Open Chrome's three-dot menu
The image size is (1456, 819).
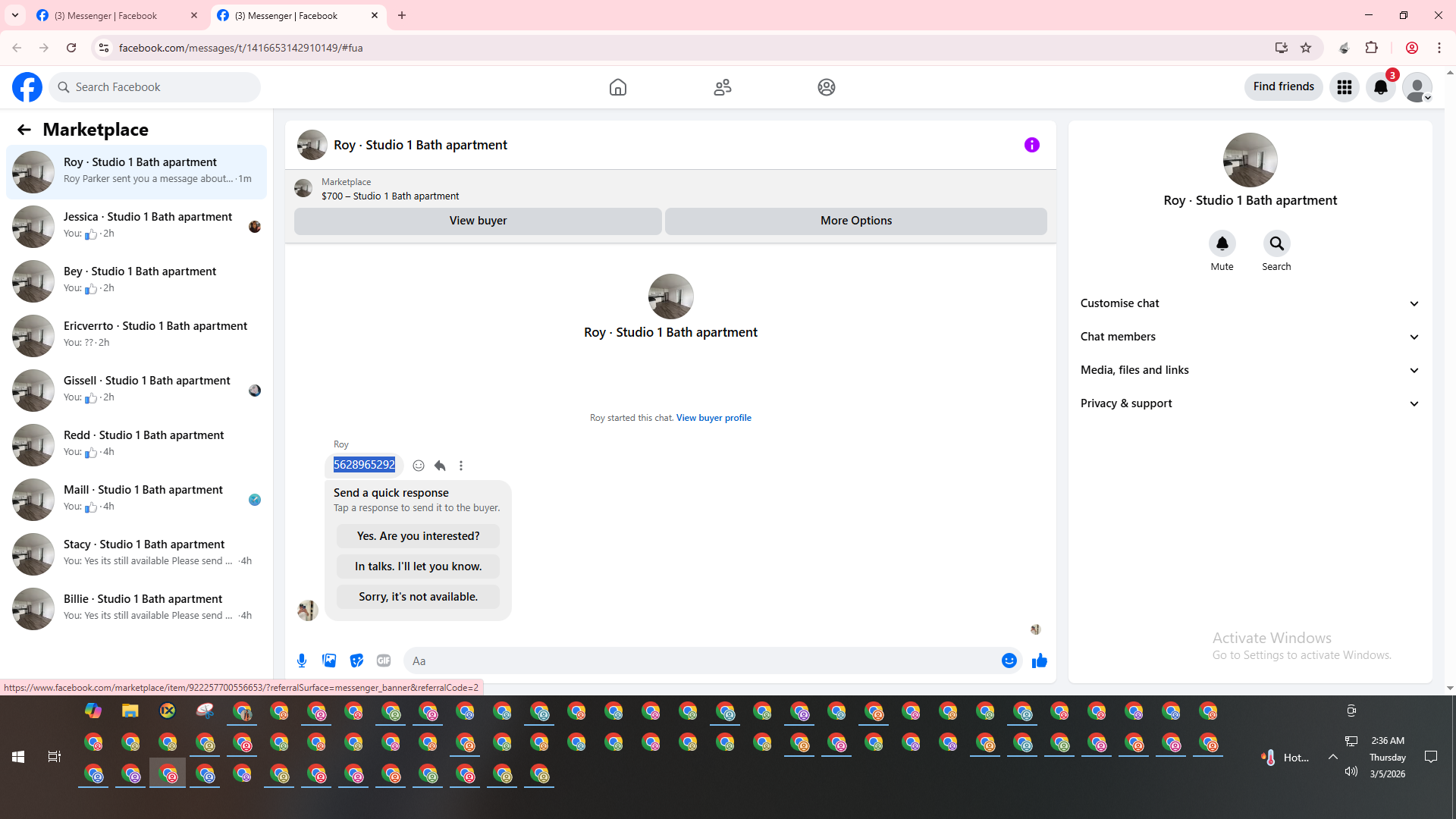click(x=1439, y=48)
